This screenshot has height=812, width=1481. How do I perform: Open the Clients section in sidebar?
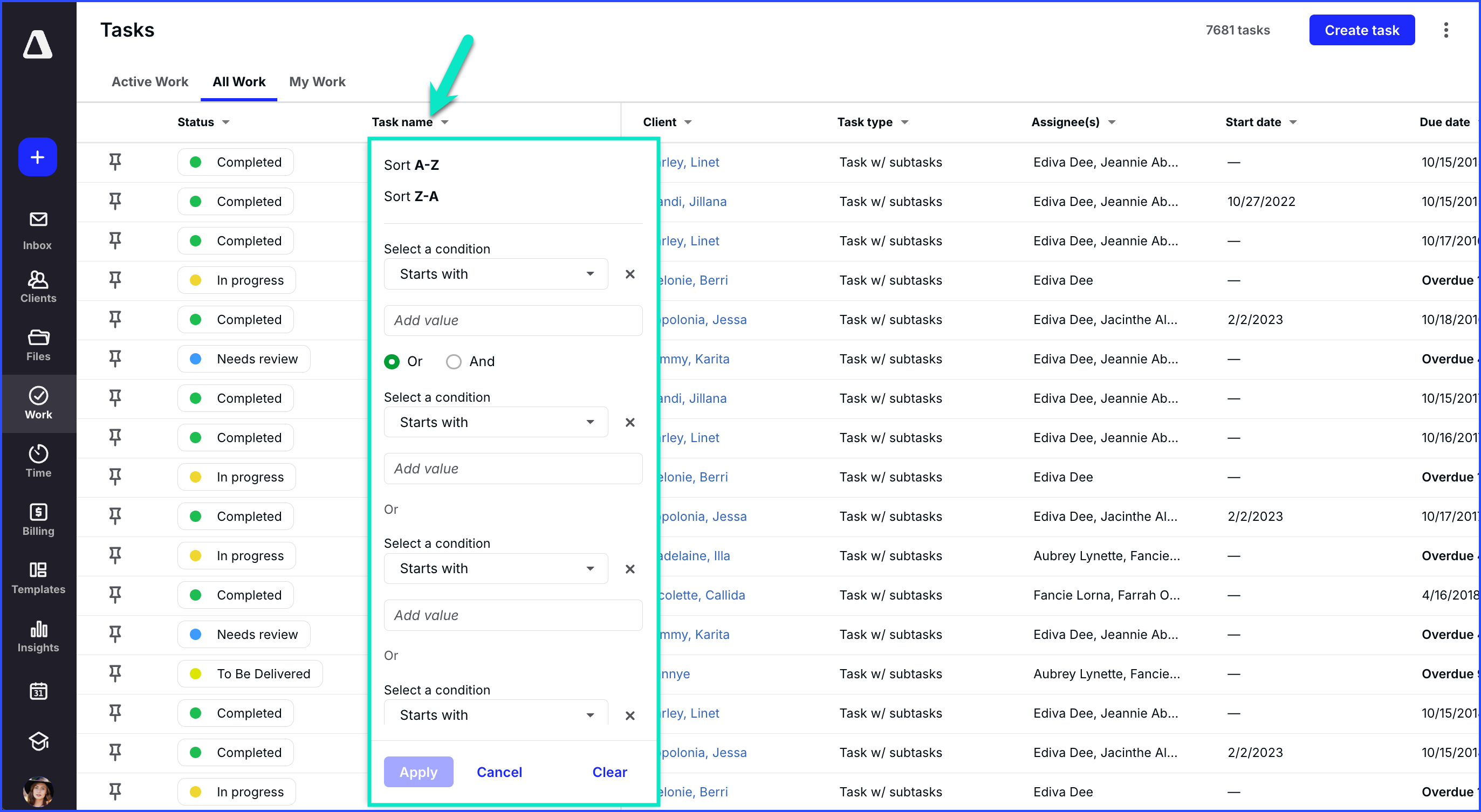point(38,287)
